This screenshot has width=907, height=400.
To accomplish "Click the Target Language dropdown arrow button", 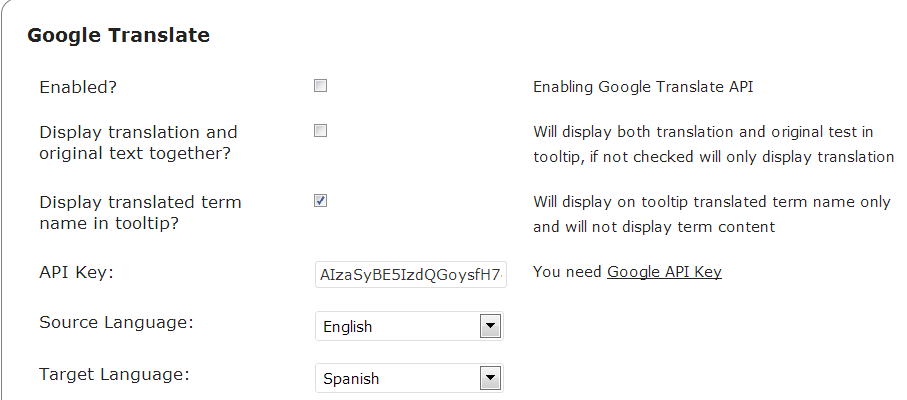I will tap(489, 379).
